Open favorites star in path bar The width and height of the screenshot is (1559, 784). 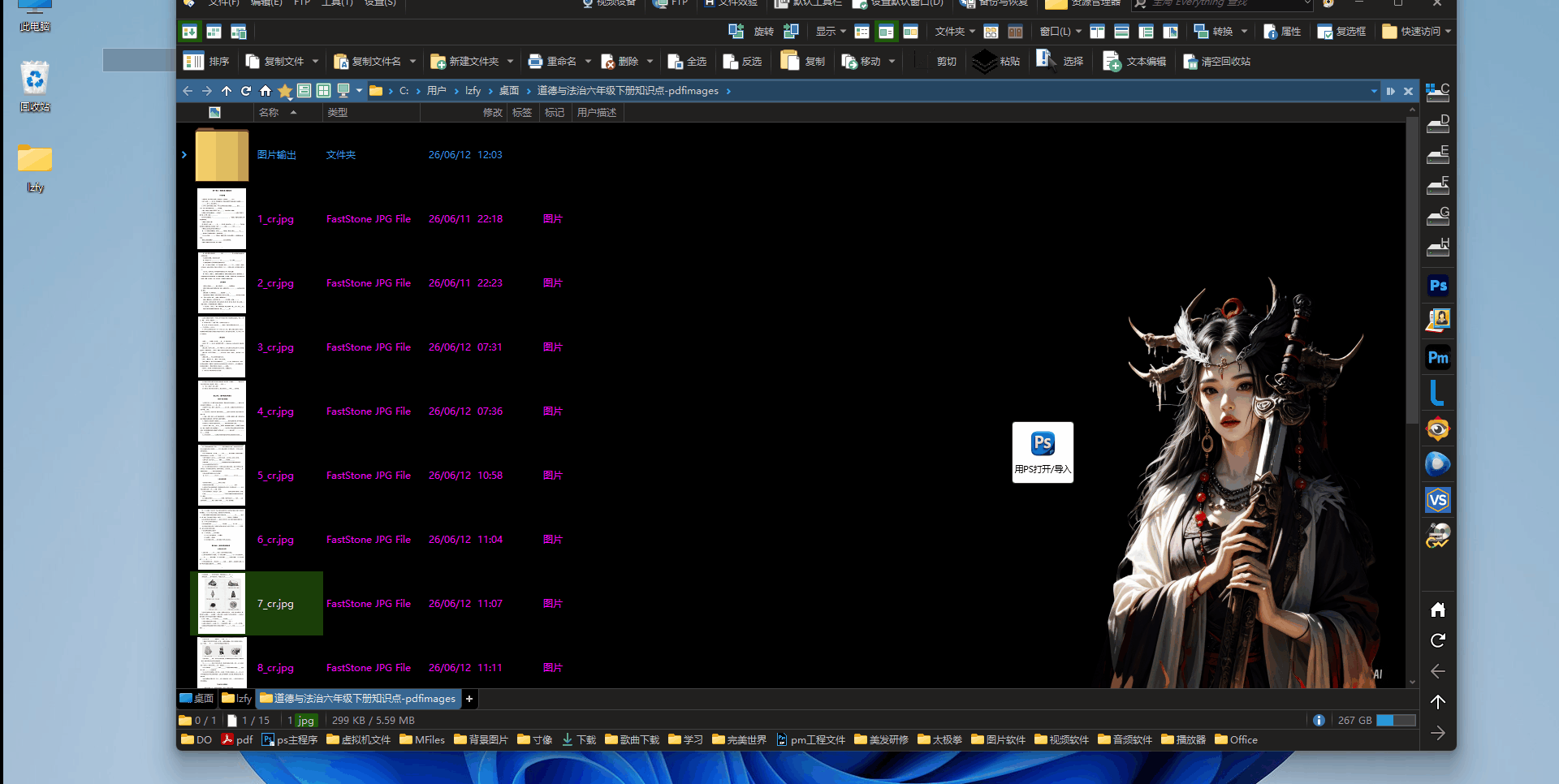tap(285, 91)
